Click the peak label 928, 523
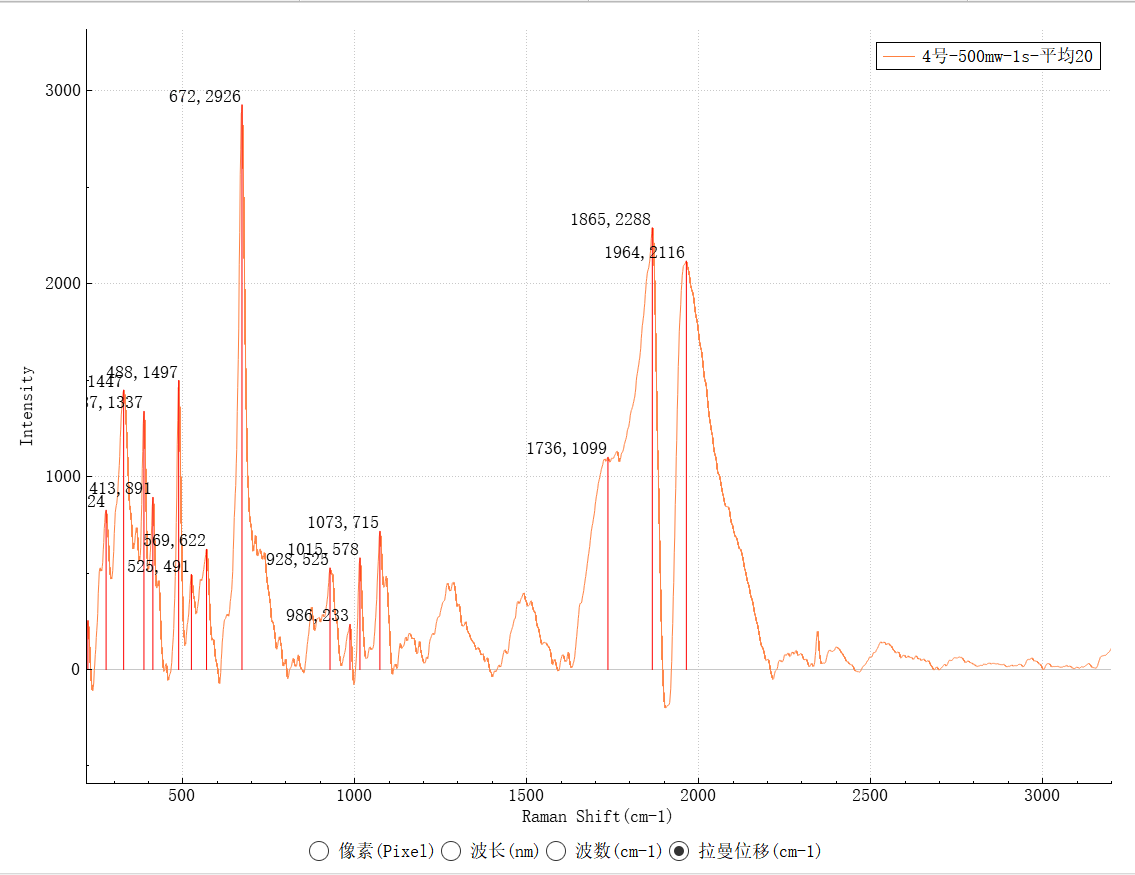 [297, 559]
